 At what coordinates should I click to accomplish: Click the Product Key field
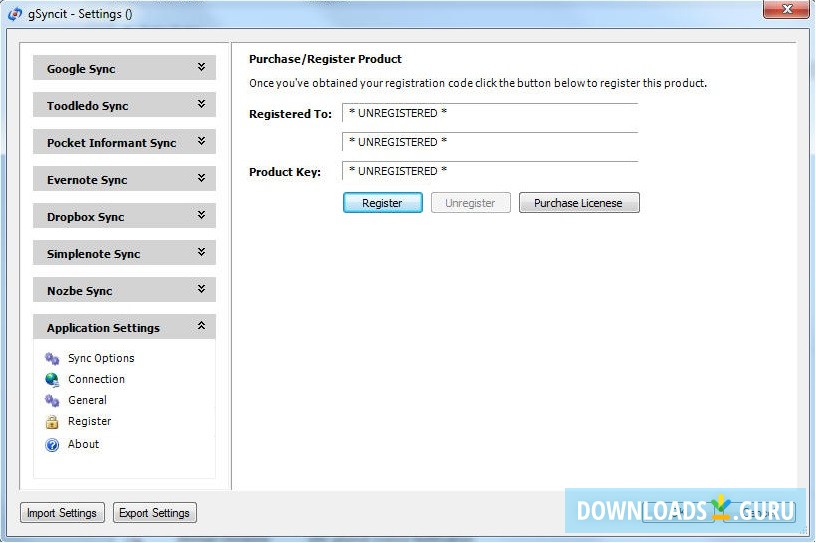click(x=490, y=171)
